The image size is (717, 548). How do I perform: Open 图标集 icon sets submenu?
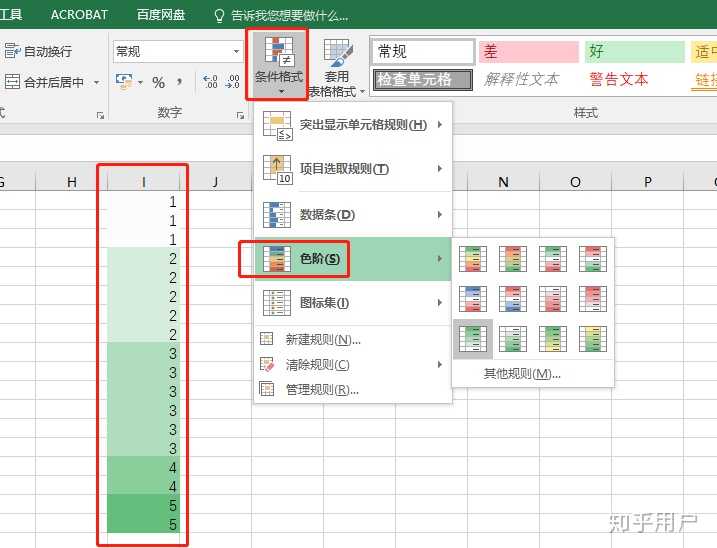click(x=353, y=303)
